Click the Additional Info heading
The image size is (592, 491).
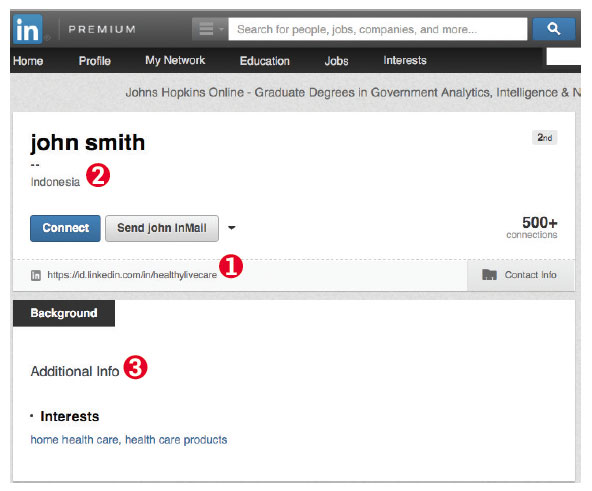[75, 371]
